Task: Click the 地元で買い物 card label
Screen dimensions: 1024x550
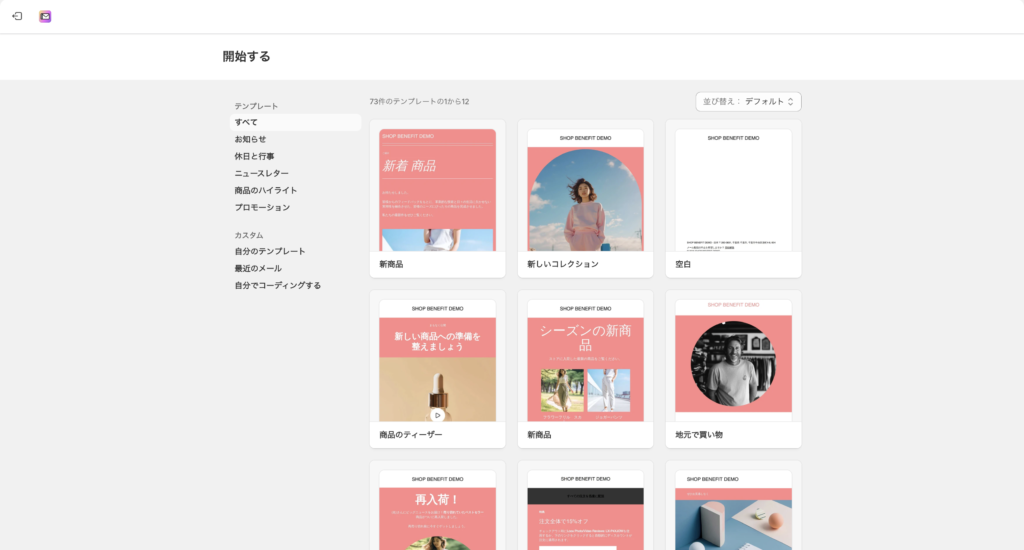Action: [699, 434]
